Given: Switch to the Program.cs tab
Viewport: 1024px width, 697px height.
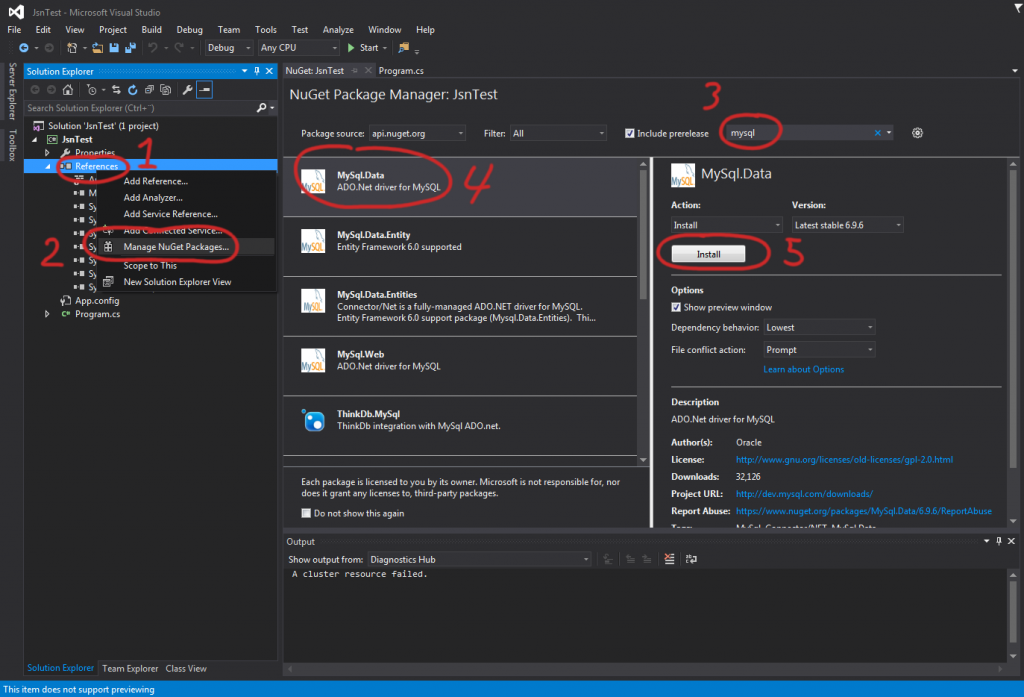Looking at the screenshot, I should pos(401,71).
